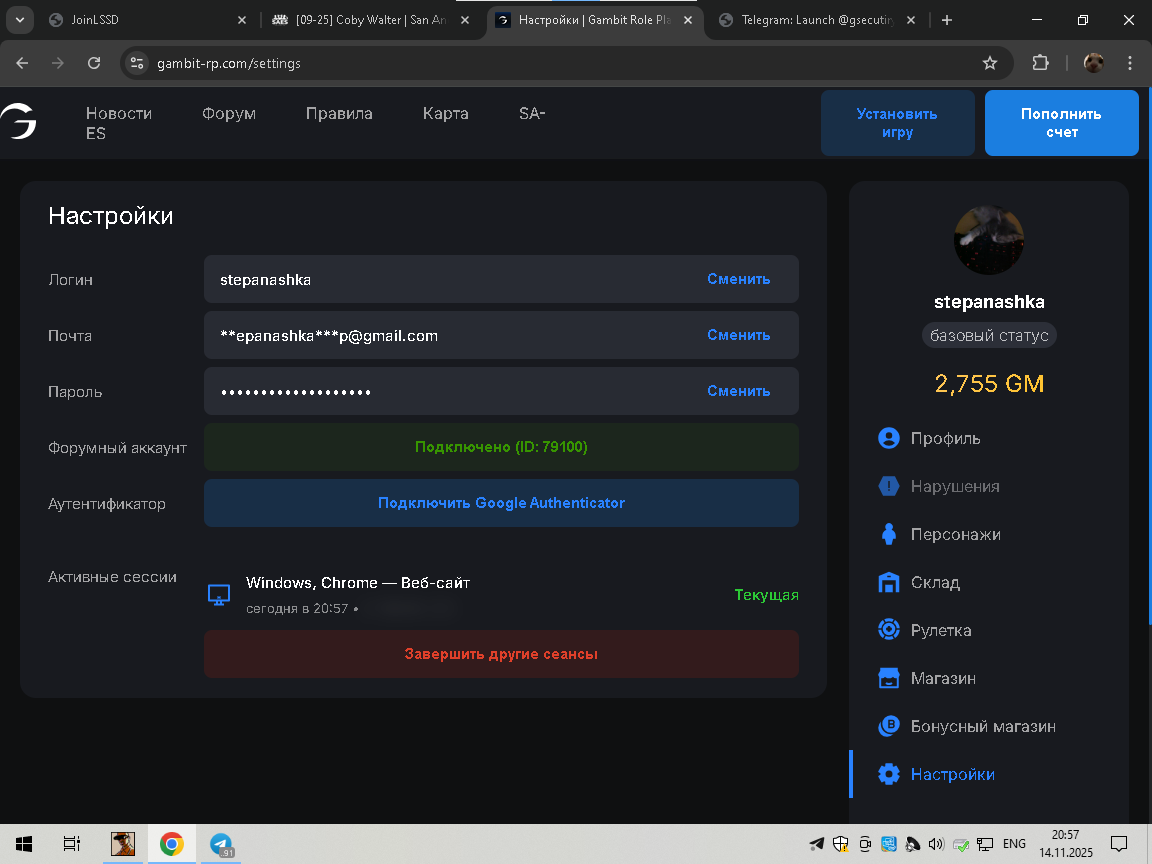The height and width of the screenshot is (864, 1152).
Task: Open the Новости menu item
Action: pyautogui.click(x=118, y=113)
